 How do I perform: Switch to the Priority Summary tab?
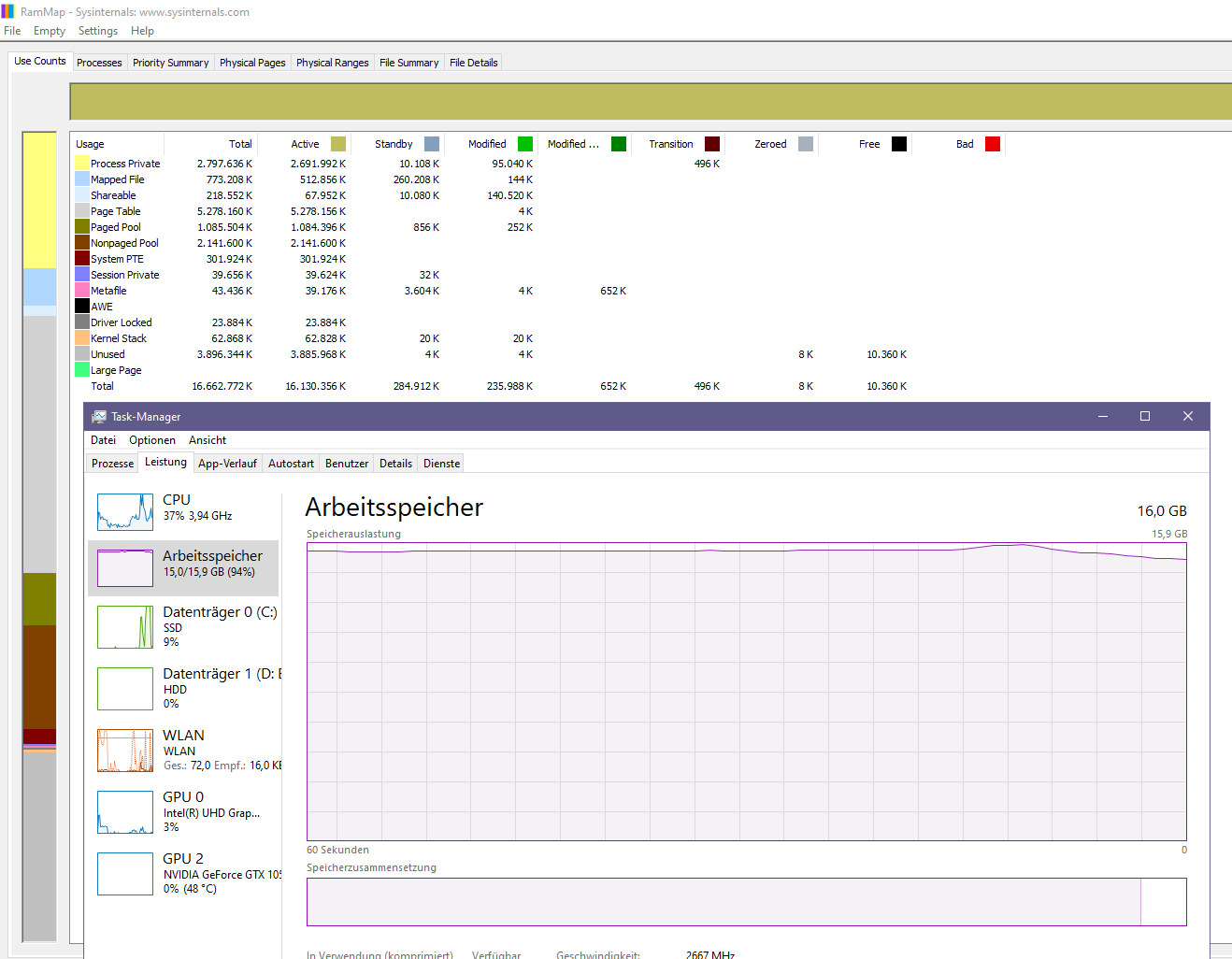coord(170,63)
